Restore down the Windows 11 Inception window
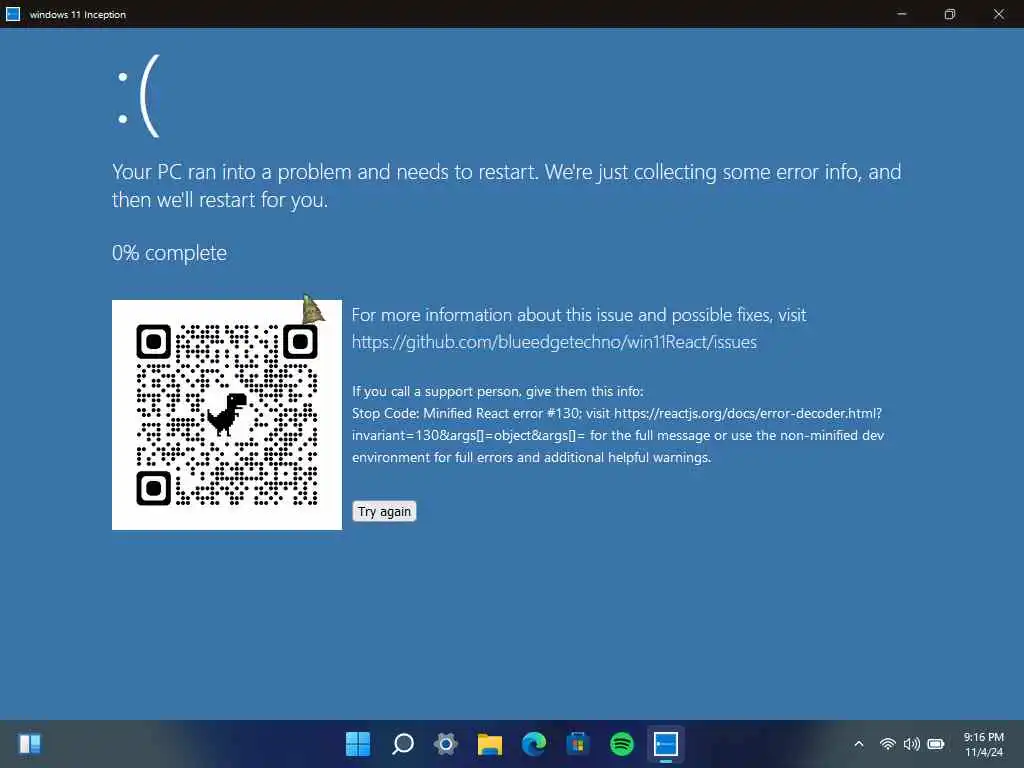The height and width of the screenshot is (768, 1024). (x=950, y=14)
